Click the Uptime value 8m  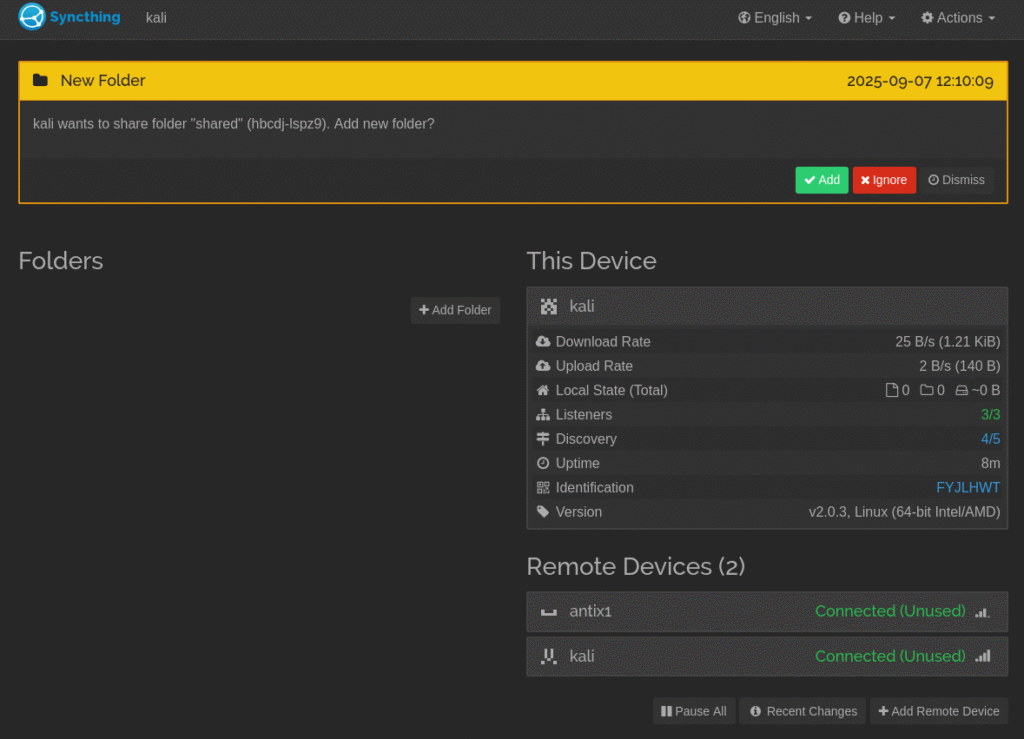click(x=990, y=463)
